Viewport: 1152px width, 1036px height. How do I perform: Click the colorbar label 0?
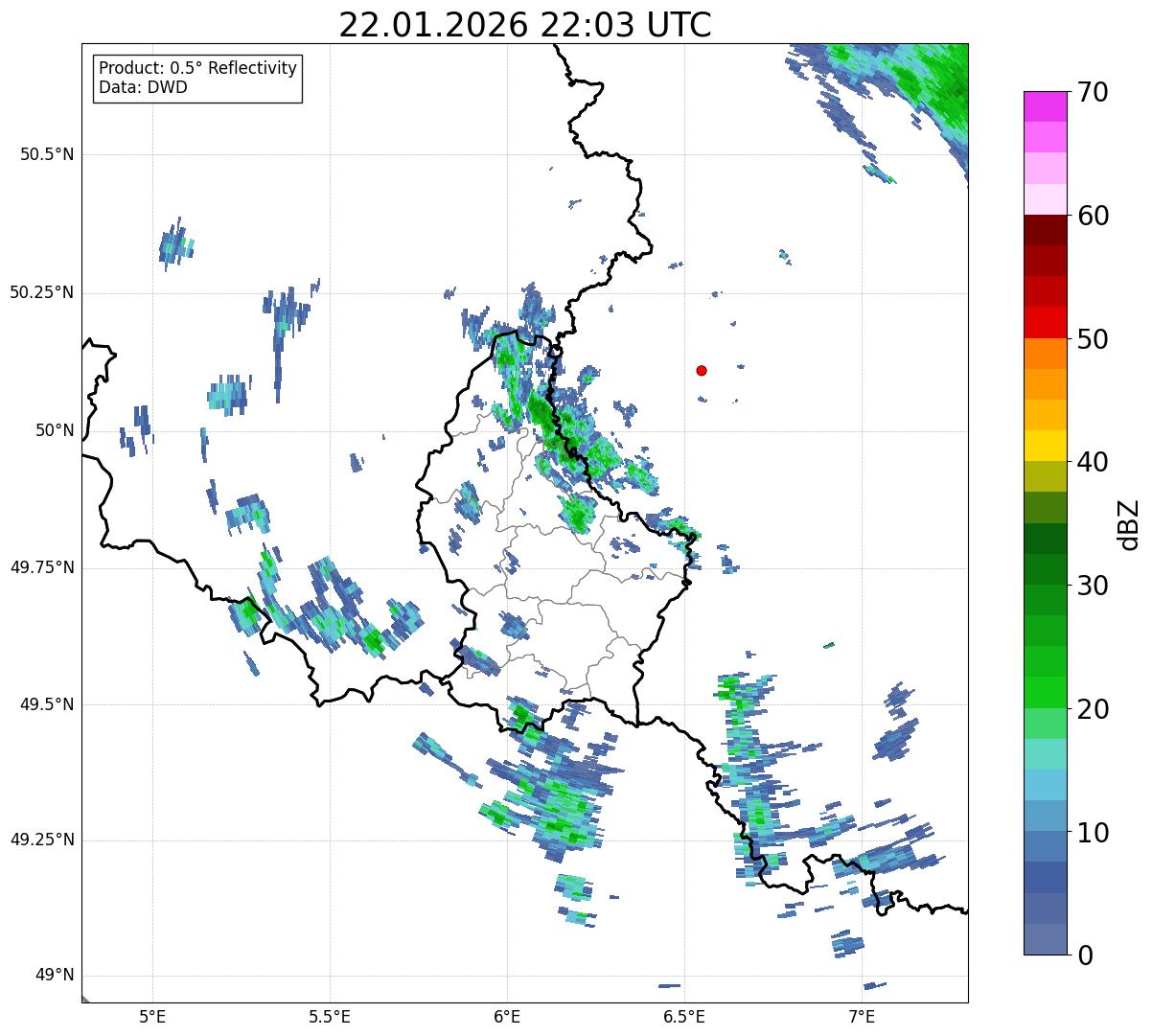pos(1085,955)
